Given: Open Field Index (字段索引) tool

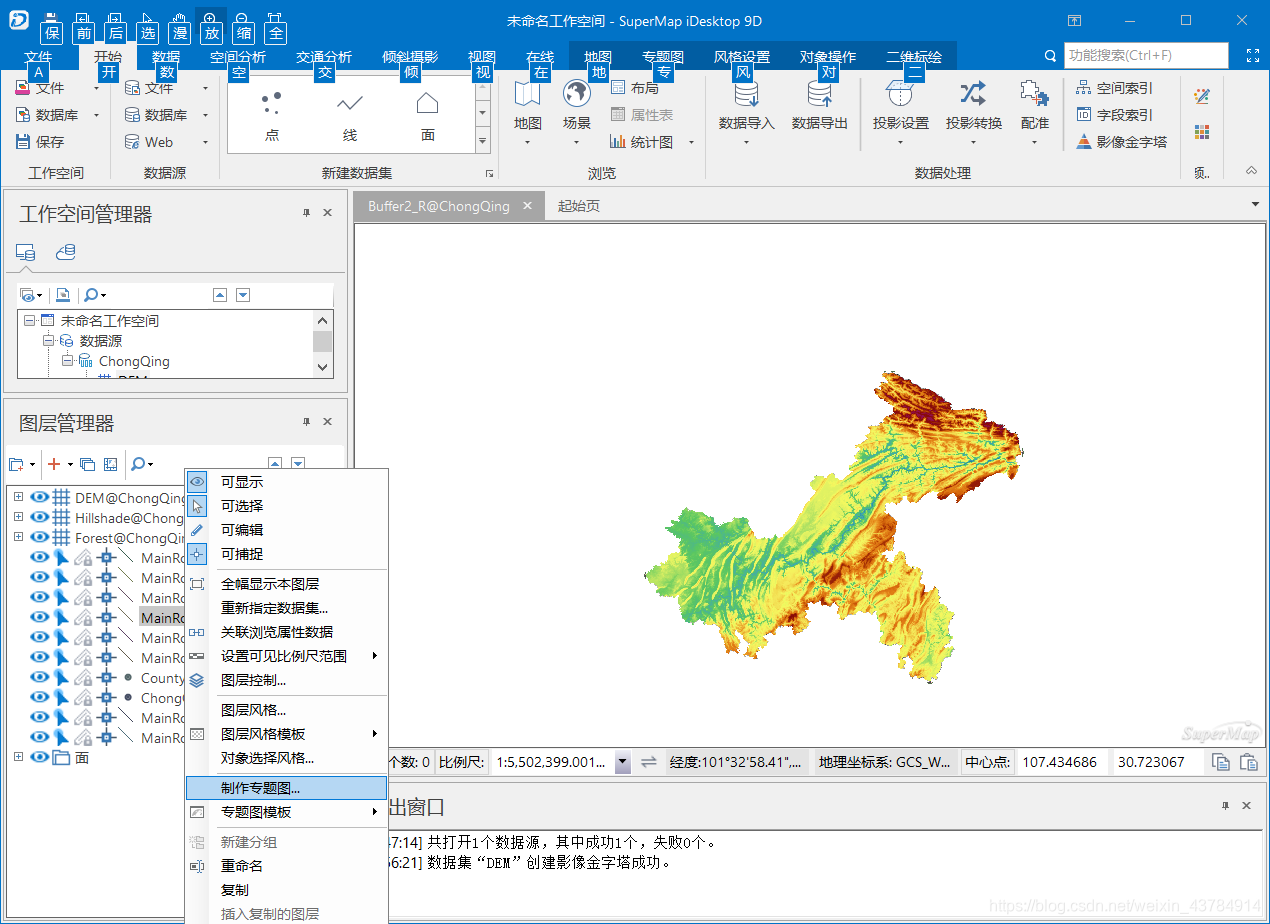Looking at the screenshot, I should coord(1114,115).
